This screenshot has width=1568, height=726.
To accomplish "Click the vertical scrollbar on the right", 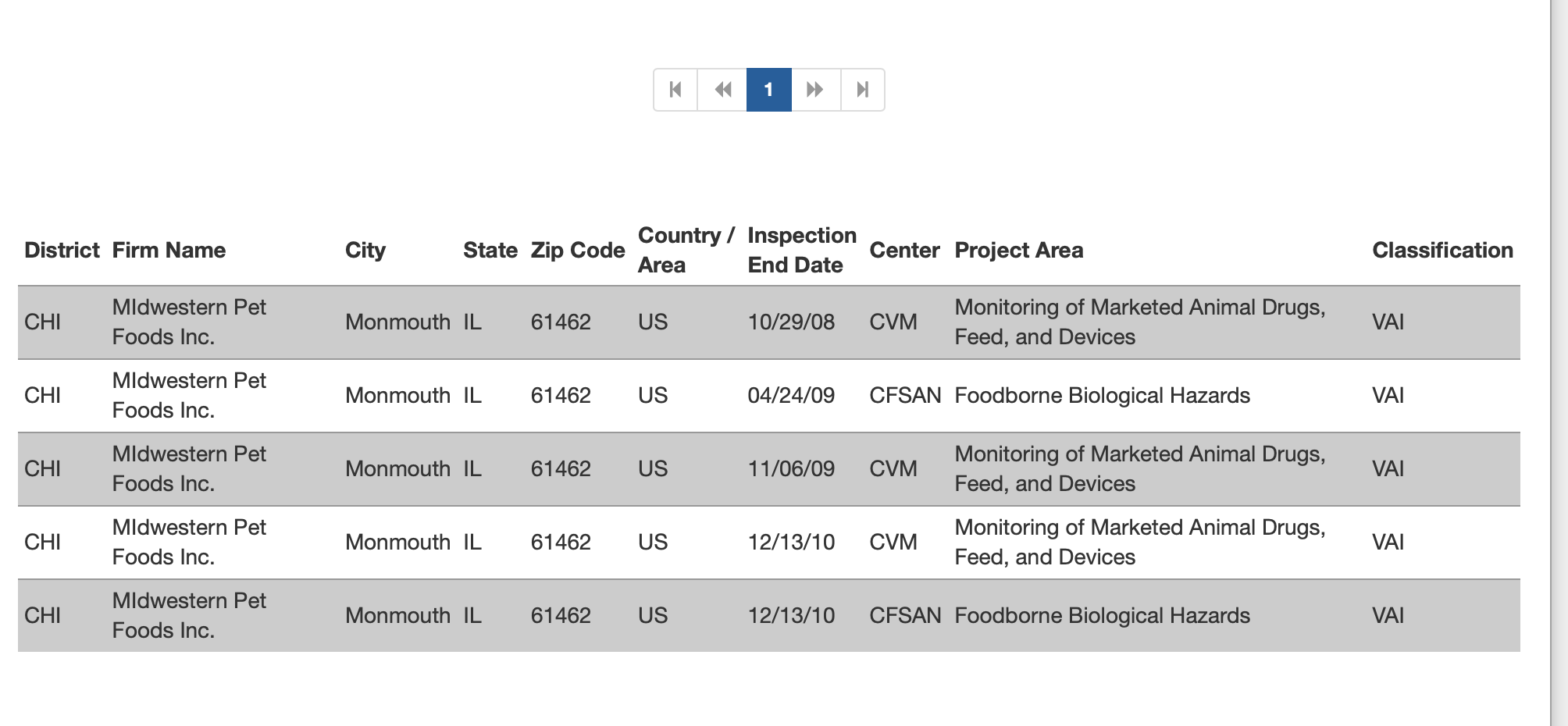I will tap(1559, 363).
